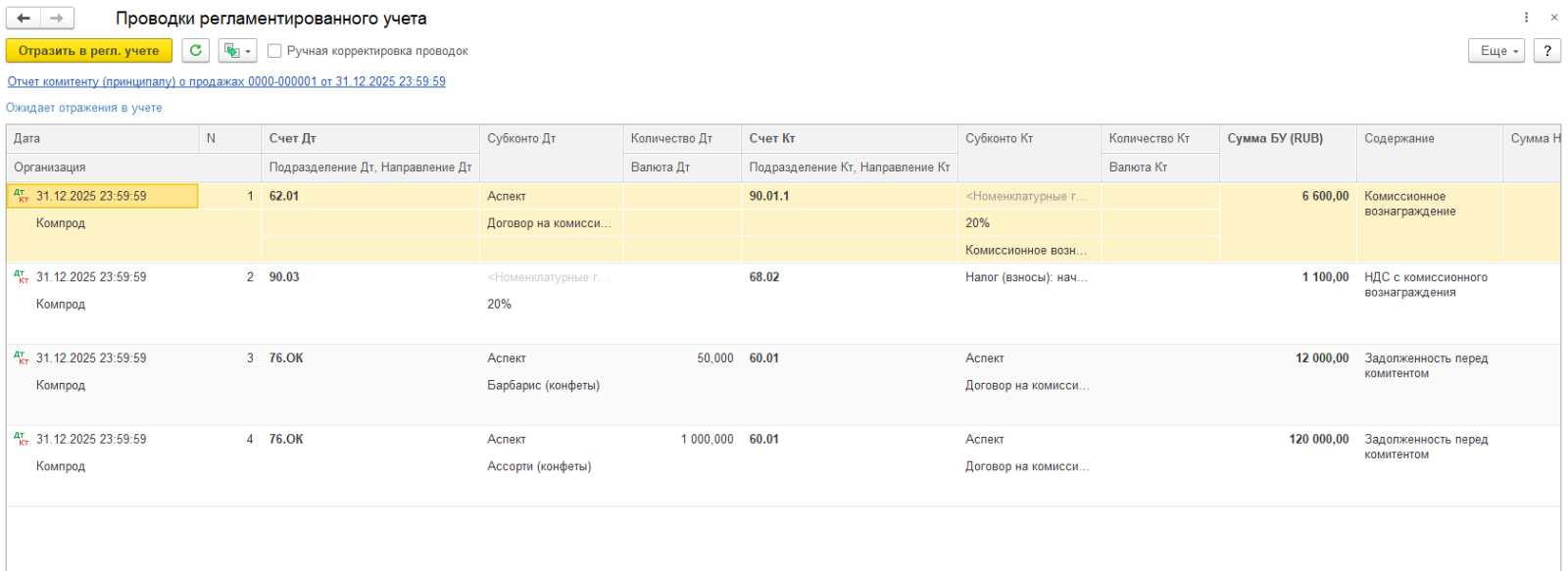Screen dimensions: 1568x571
Task: Open the related documents dropdown button
Action: point(237,51)
